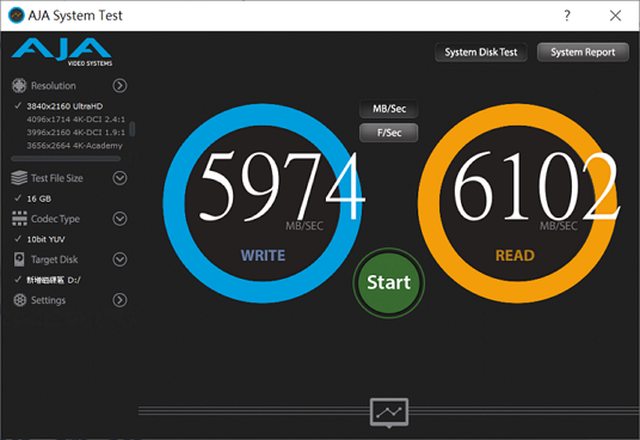Screen dimensions: 640x440
Task: Collapse the Target Disk chevron
Action: [x=120, y=260]
